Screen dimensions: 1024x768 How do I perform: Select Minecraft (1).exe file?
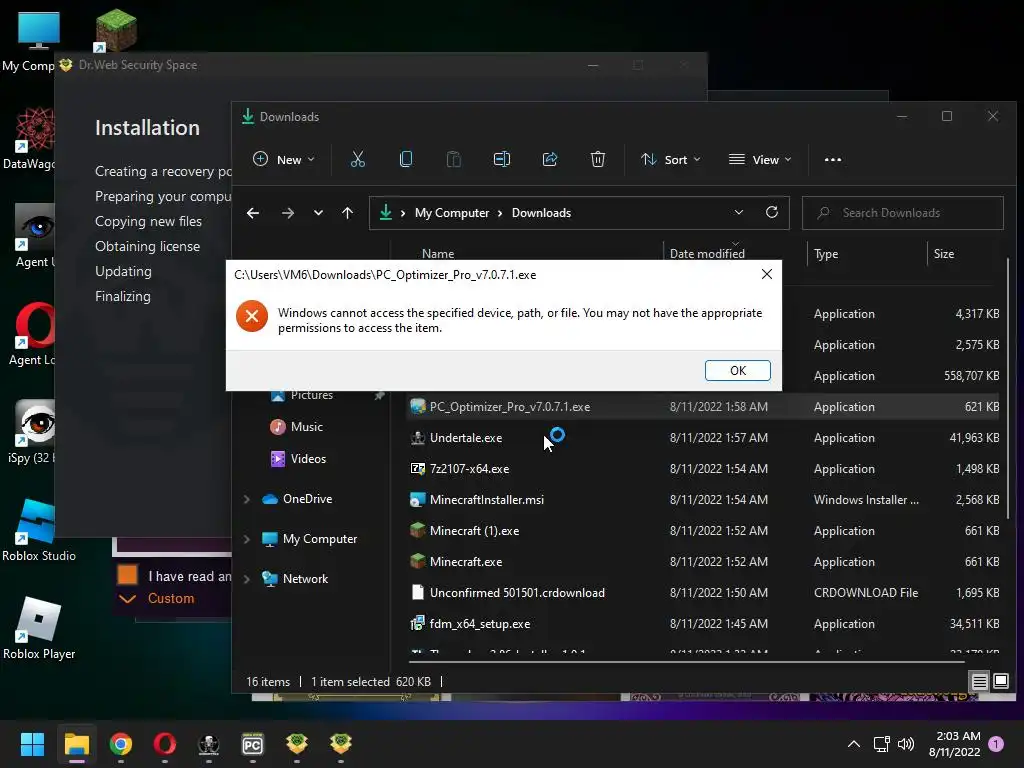pyautogui.click(x=704, y=531)
